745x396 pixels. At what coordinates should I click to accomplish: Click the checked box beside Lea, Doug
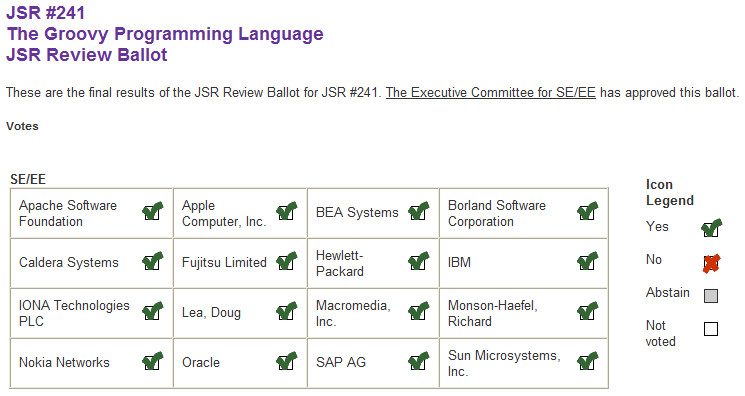pyautogui.click(x=287, y=311)
